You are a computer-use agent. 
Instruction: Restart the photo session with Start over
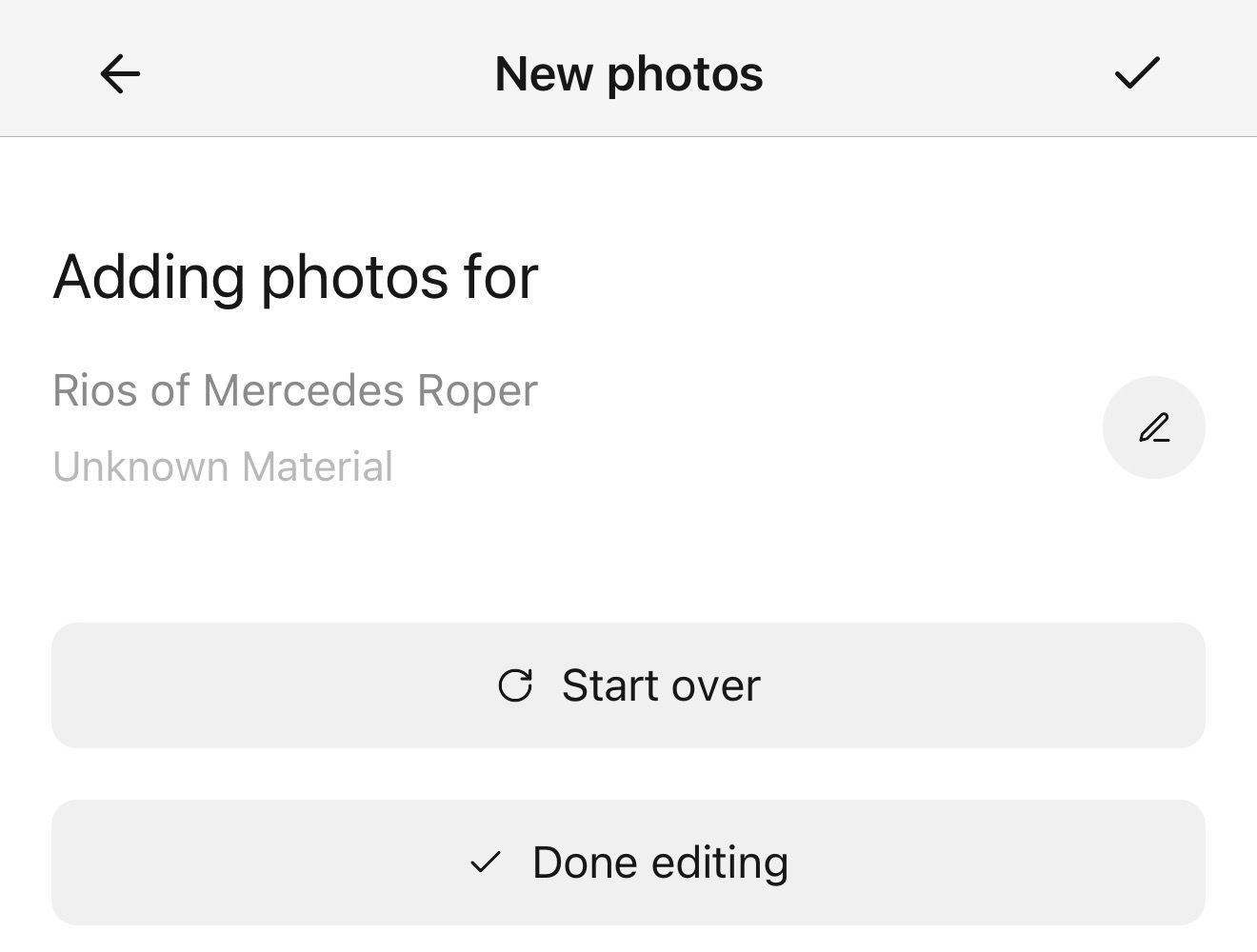[628, 685]
